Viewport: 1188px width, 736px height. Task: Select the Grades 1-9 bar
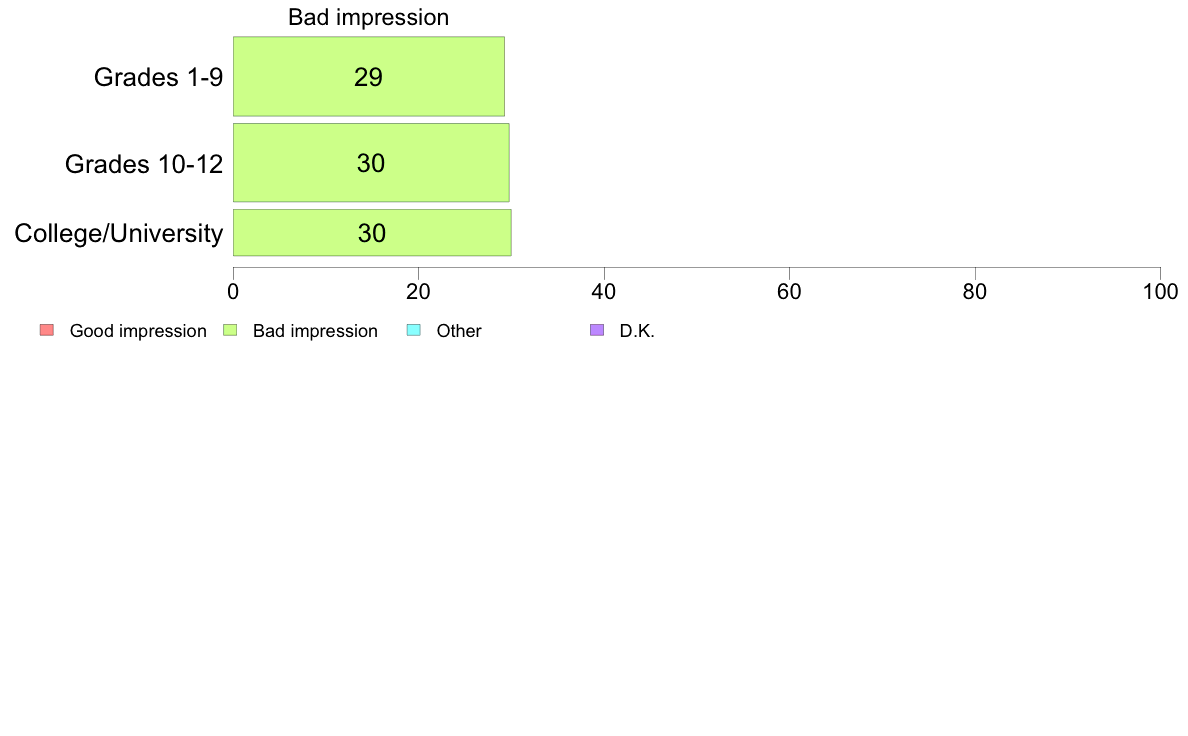click(x=369, y=77)
